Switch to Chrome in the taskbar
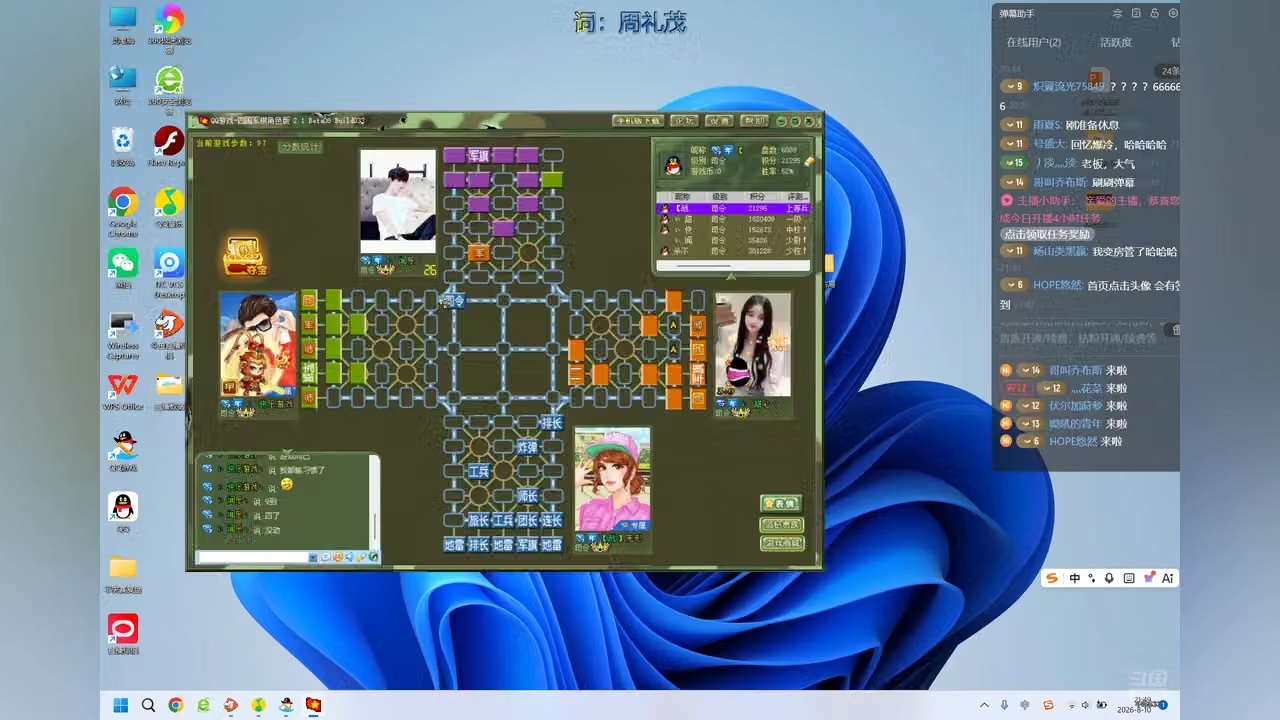 (176, 705)
